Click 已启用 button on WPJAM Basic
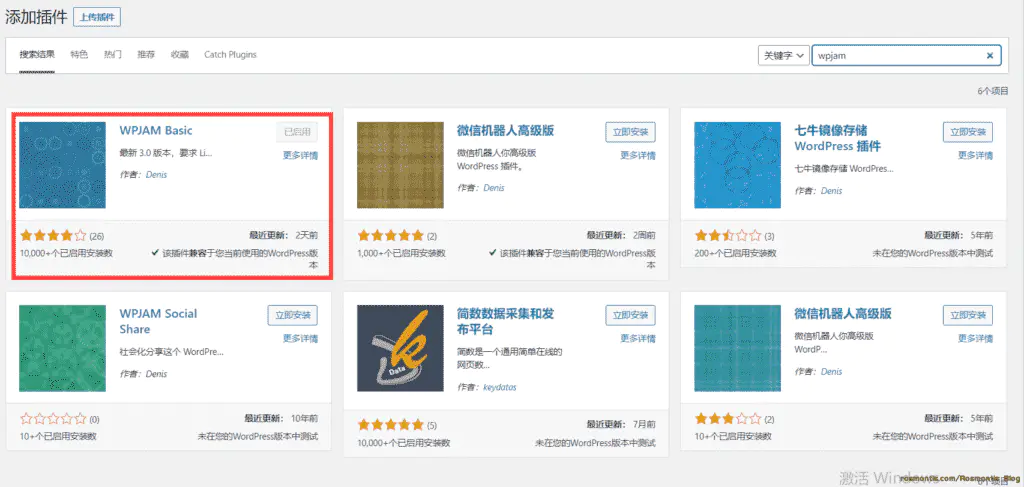 click(297, 132)
